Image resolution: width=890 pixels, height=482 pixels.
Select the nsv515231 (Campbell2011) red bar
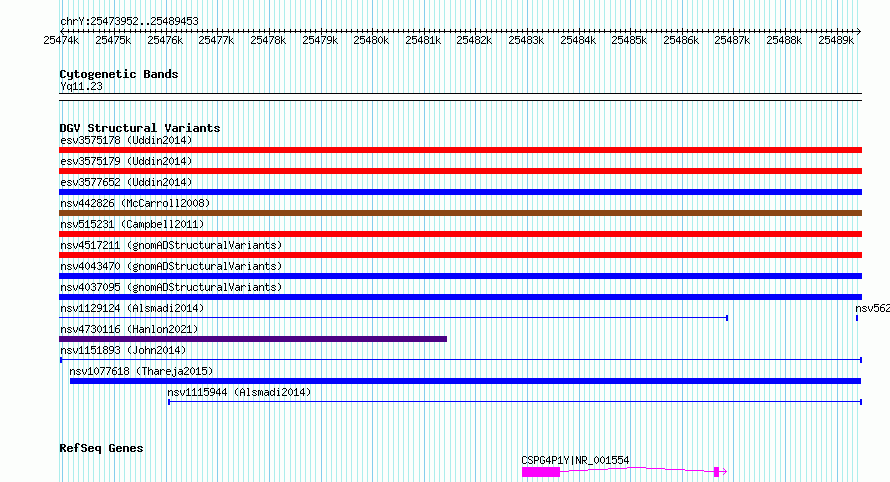coord(460,234)
